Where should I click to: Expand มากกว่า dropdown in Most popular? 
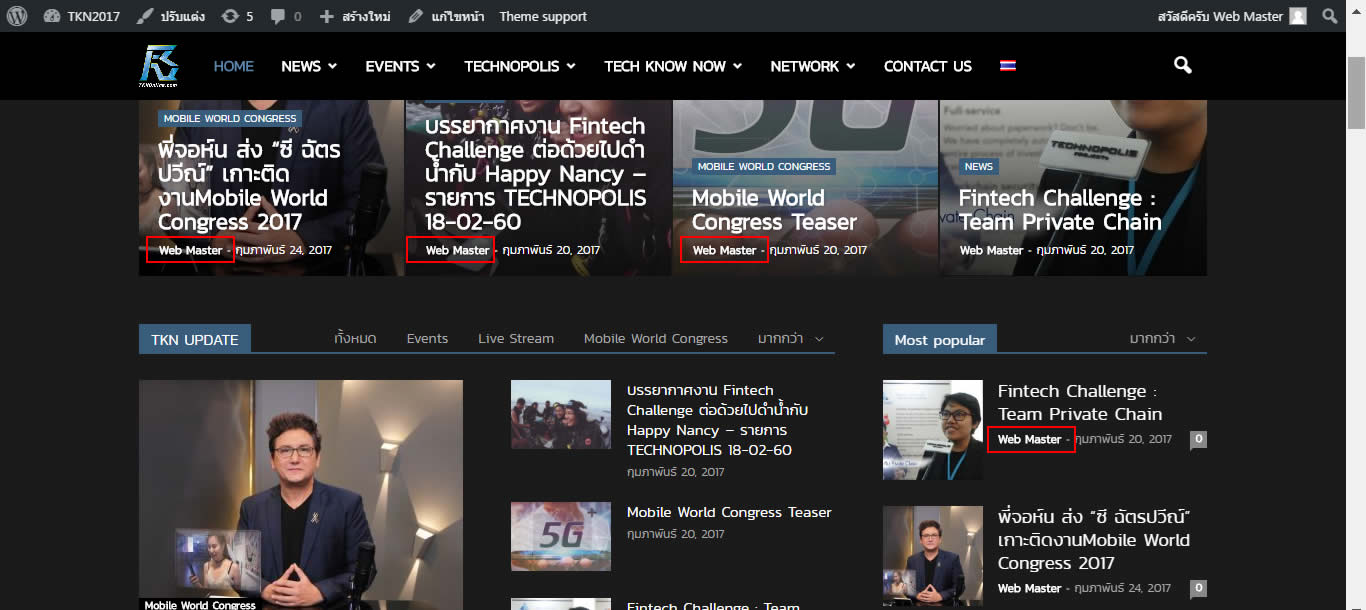(x=1163, y=338)
